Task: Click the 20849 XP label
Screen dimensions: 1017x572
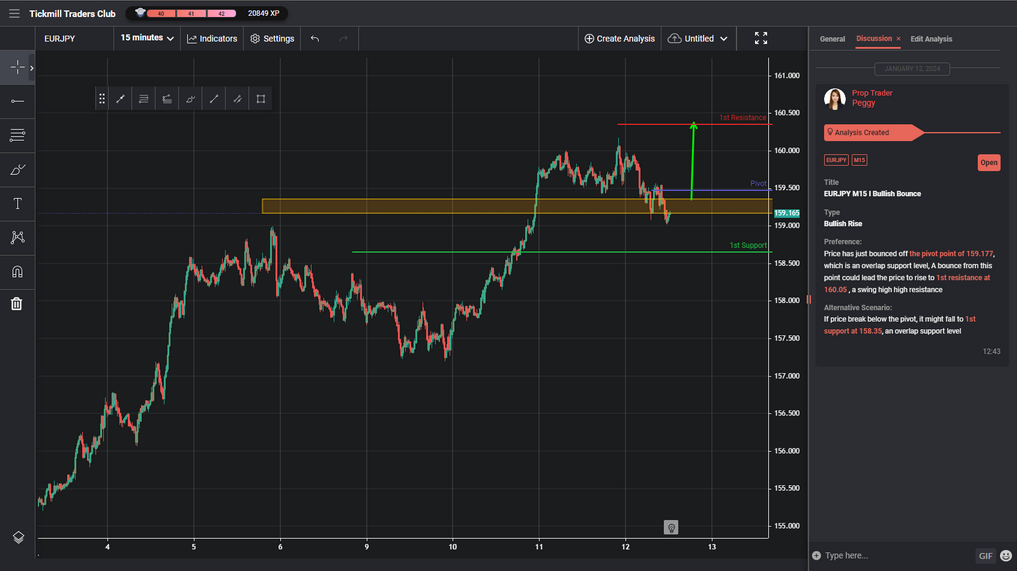Action: pyautogui.click(x=263, y=13)
